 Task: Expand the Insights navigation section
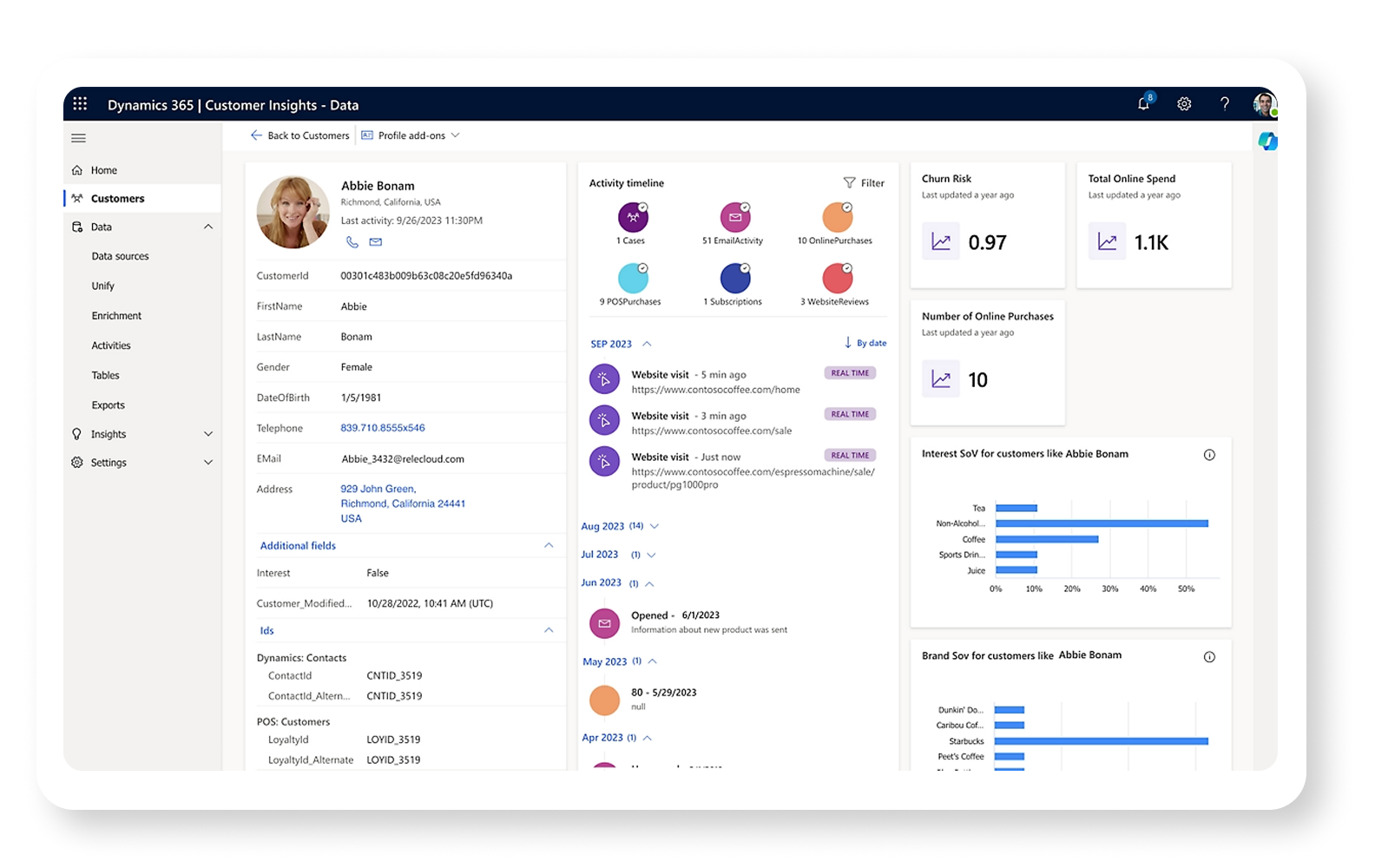click(x=207, y=434)
